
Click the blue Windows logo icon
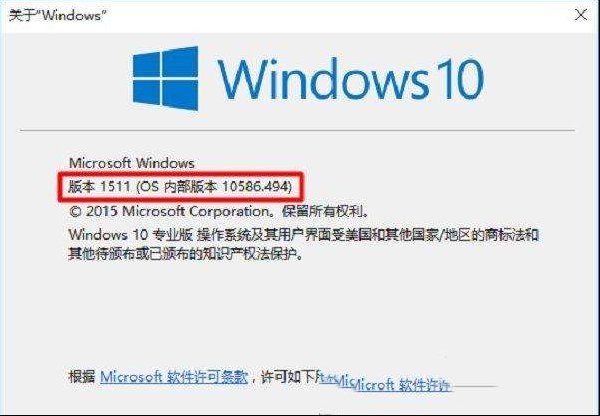coord(166,78)
